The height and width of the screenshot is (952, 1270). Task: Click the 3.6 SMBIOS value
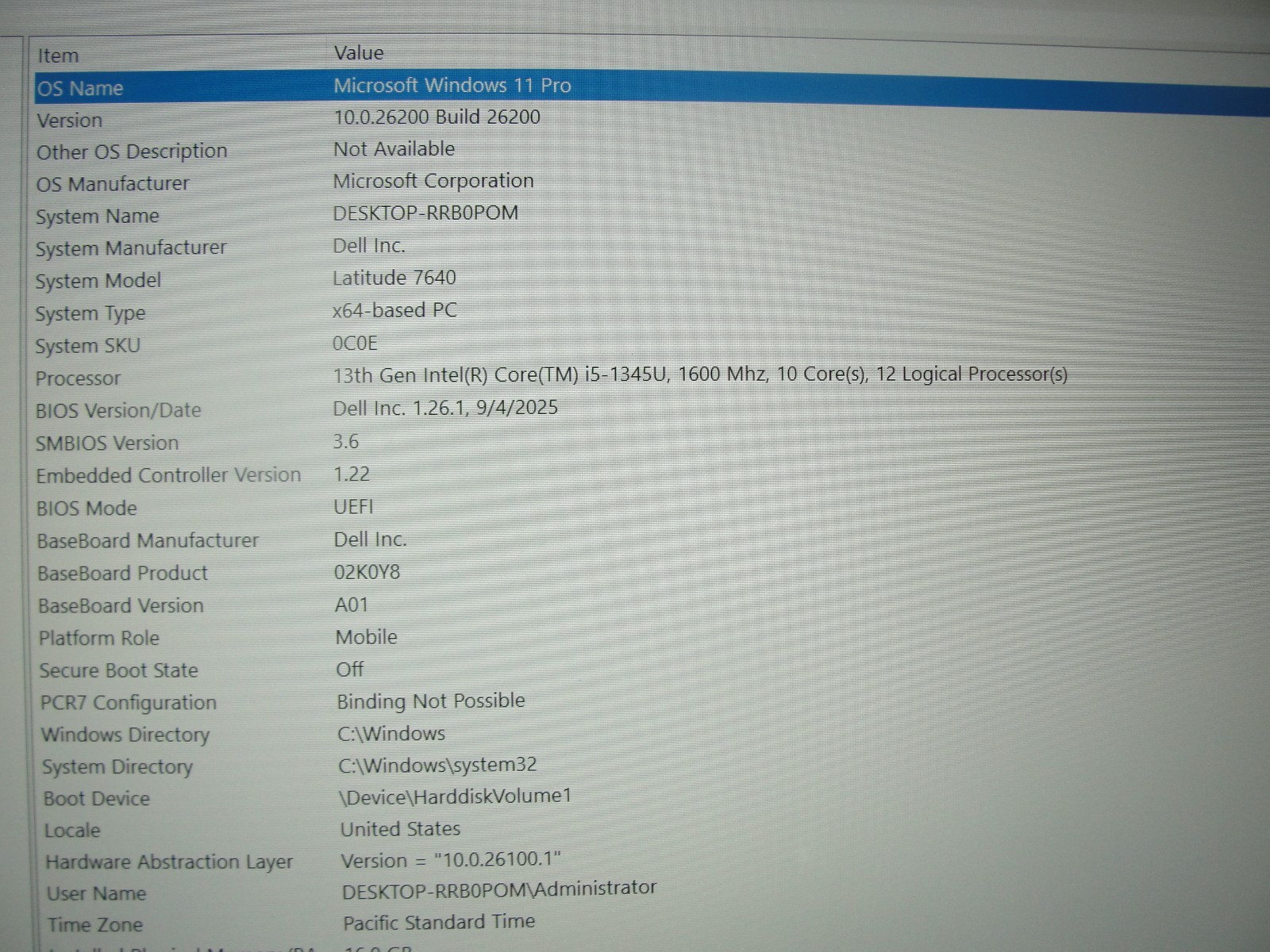coord(346,442)
